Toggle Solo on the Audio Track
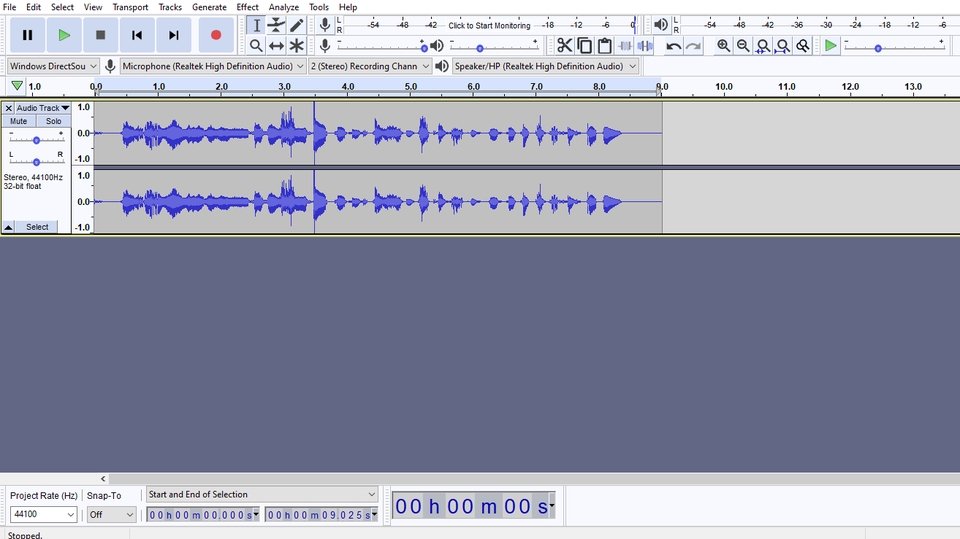The height and width of the screenshot is (539, 960). click(x=53, y=121)
